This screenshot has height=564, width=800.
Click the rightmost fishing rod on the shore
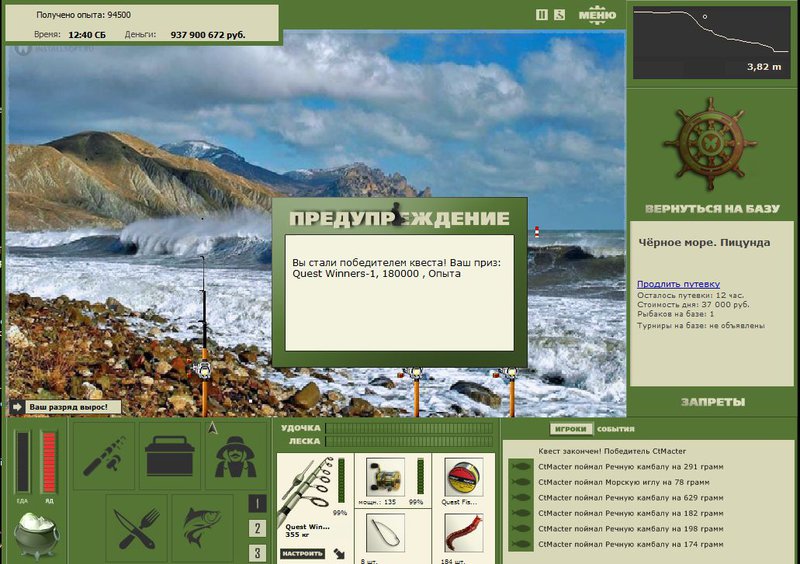pyautogui.click(x=511, y=390)
